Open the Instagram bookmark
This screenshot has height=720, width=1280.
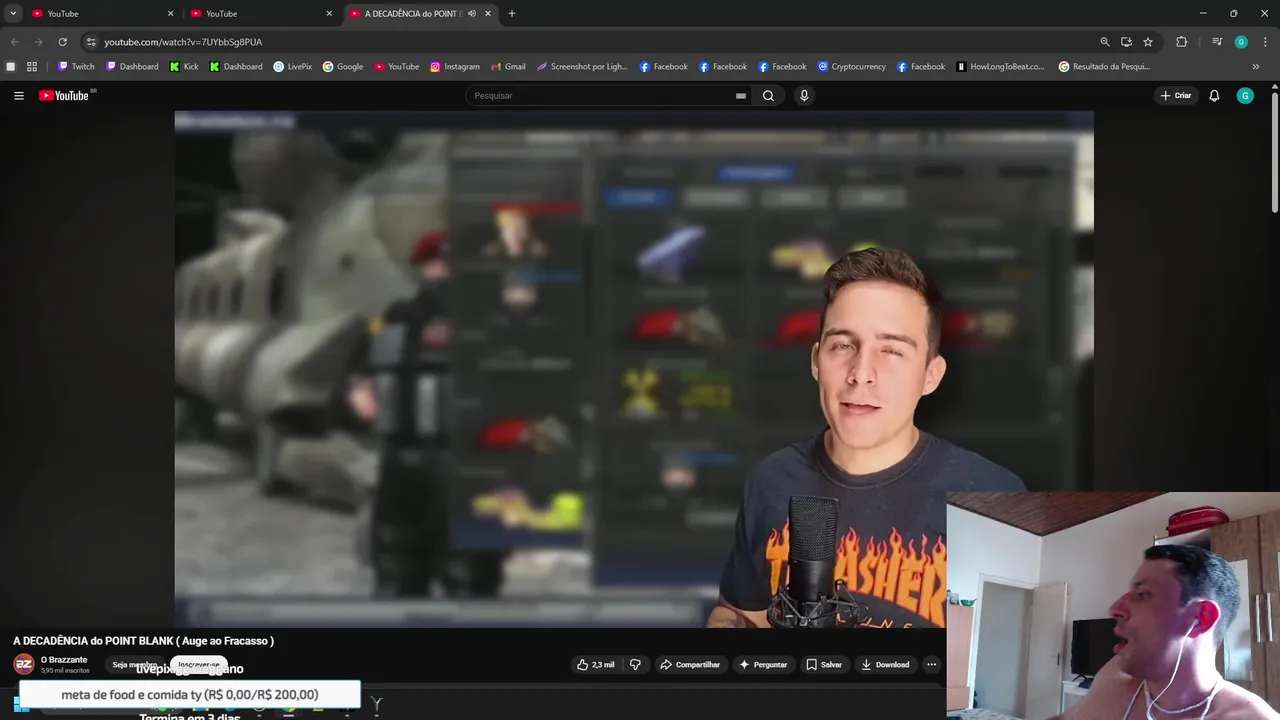point(455,67)
